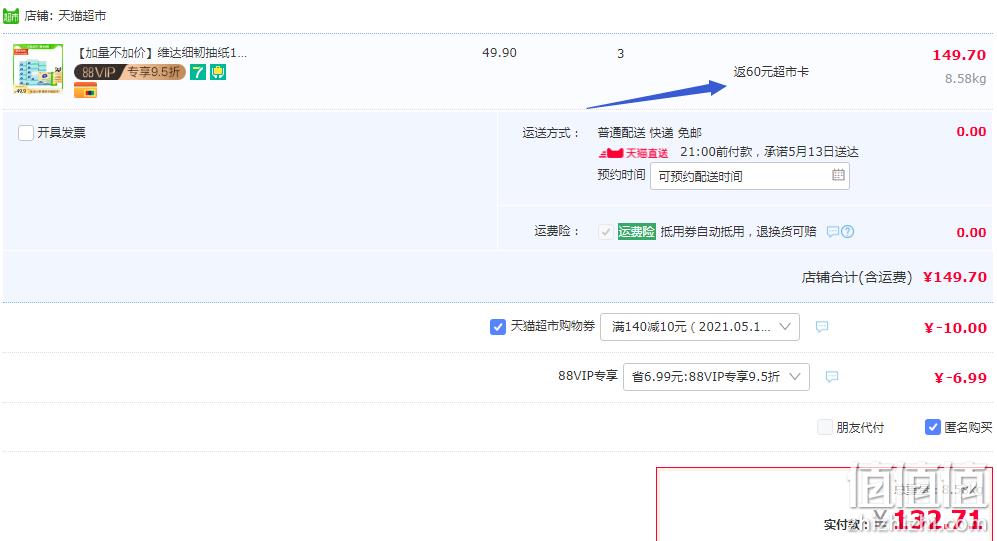Click the calendar icon in delivery time field
Screen dimensions: 997x541
[838, 175]
